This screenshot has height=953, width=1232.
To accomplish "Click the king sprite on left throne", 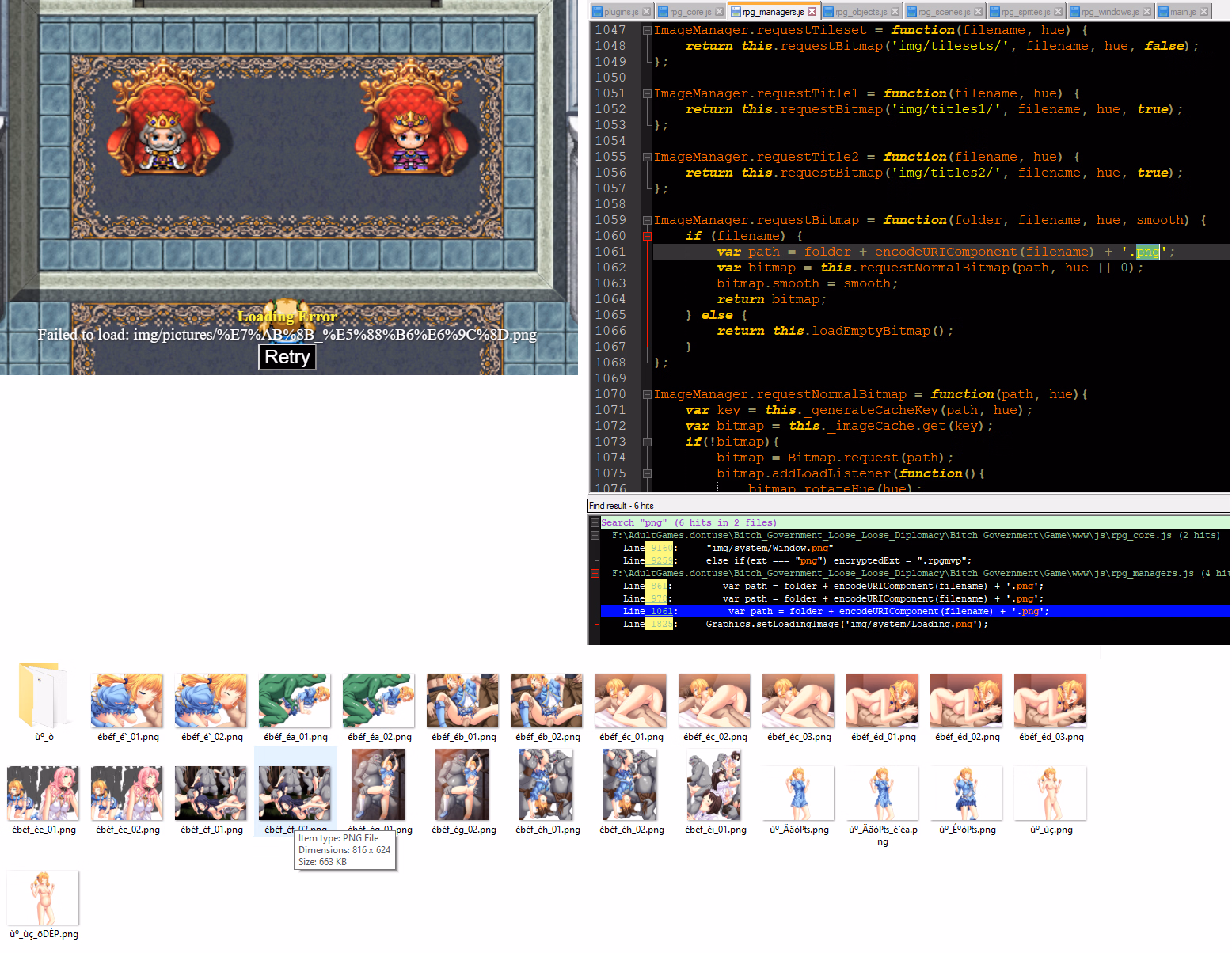I will 164,141.
